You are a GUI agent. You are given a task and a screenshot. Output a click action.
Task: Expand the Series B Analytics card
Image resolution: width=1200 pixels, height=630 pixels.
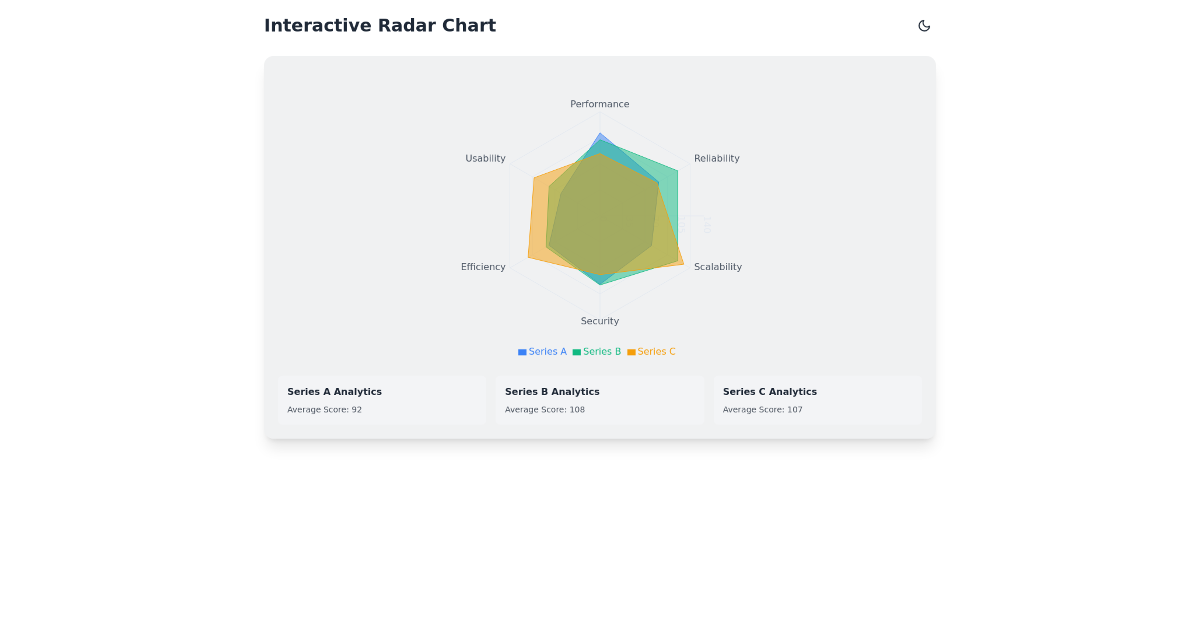coord(599,399)
